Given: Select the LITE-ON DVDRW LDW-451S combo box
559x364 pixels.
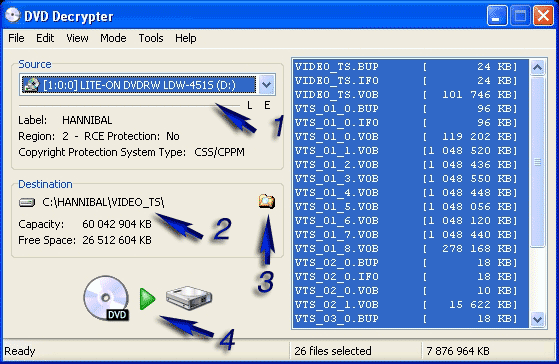Looking at the screenshot, I should click(147, 85).
